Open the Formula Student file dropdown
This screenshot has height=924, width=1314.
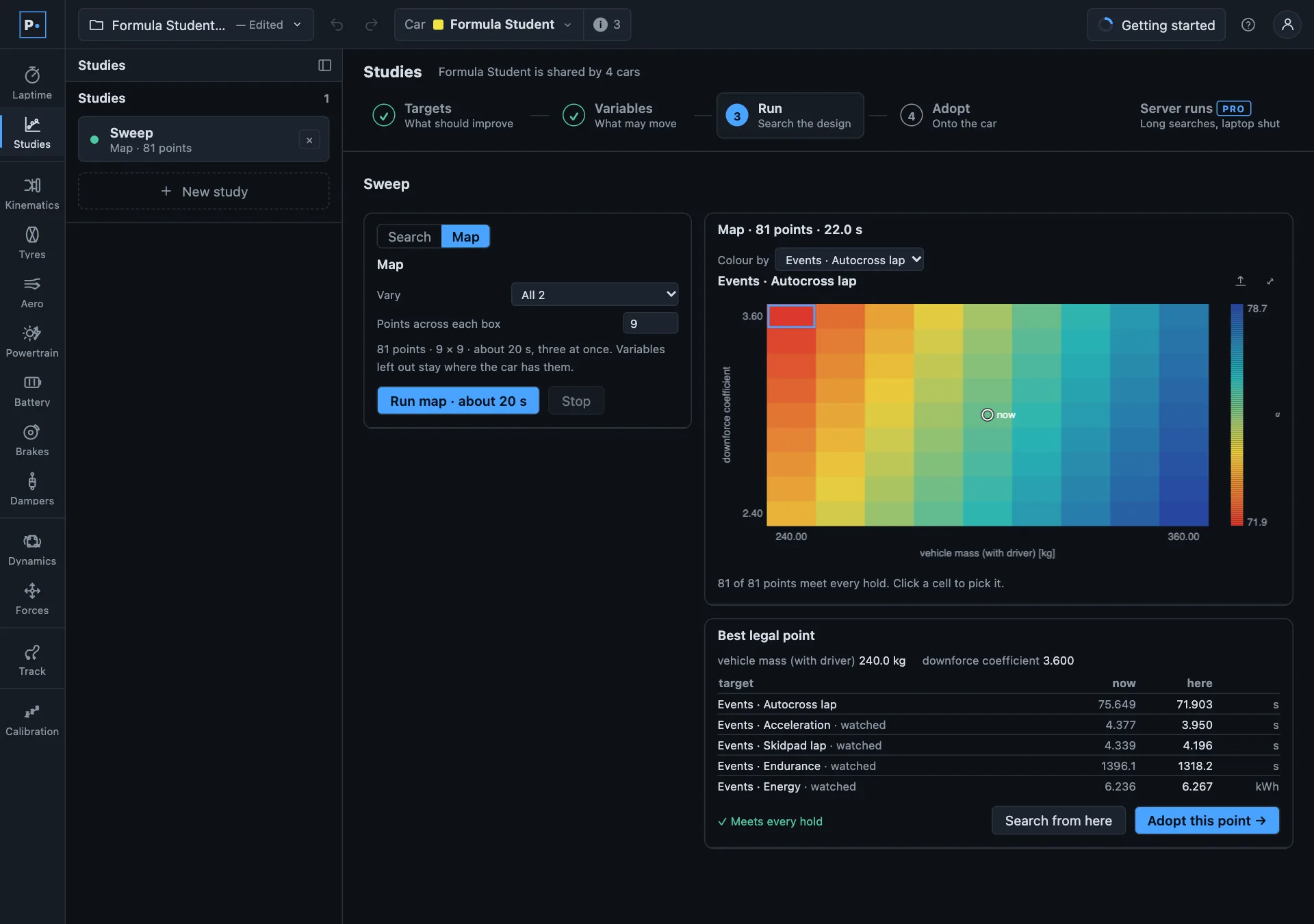click(x=196, y=25)
